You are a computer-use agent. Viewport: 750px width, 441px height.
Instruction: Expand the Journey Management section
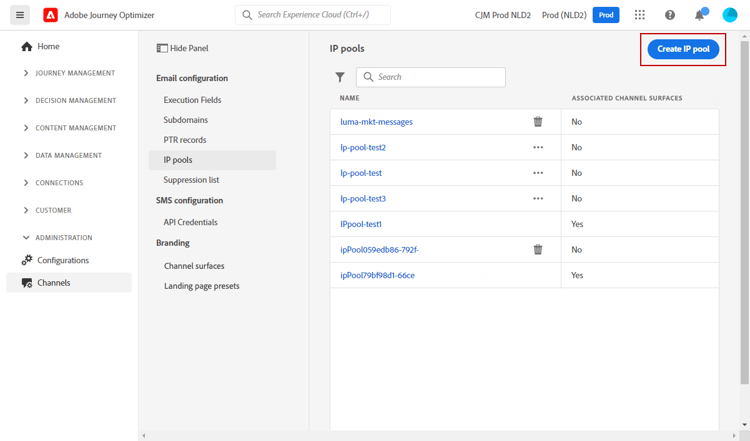point(26,73)
